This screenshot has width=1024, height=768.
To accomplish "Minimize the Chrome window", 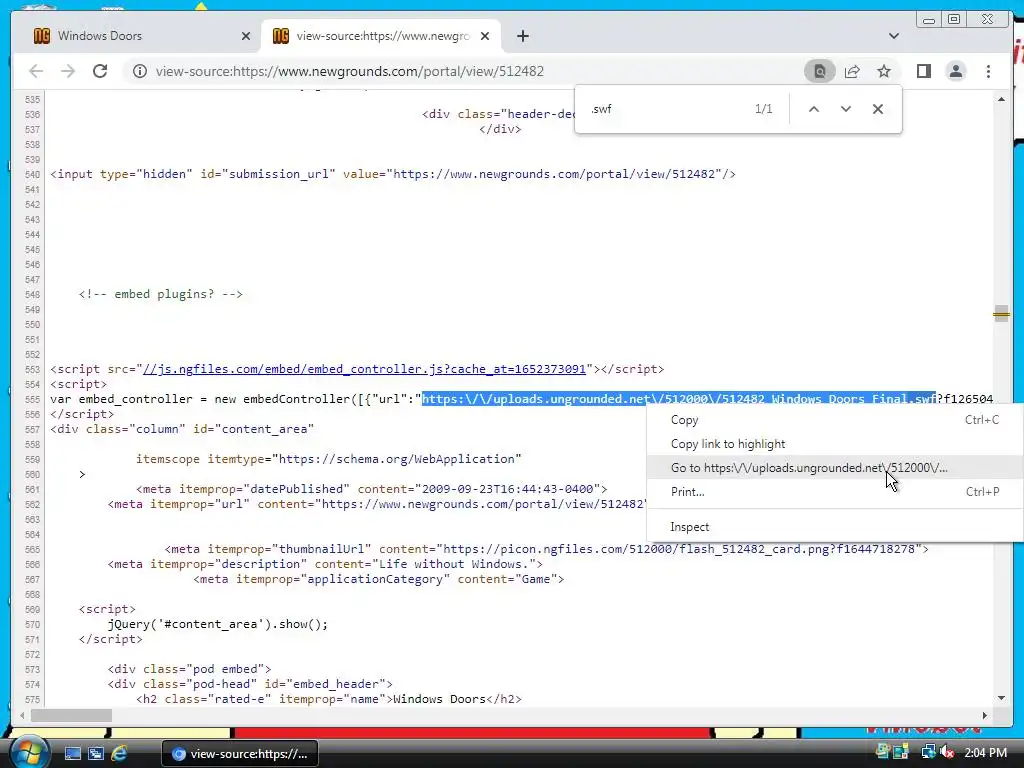I will [929, 20].
